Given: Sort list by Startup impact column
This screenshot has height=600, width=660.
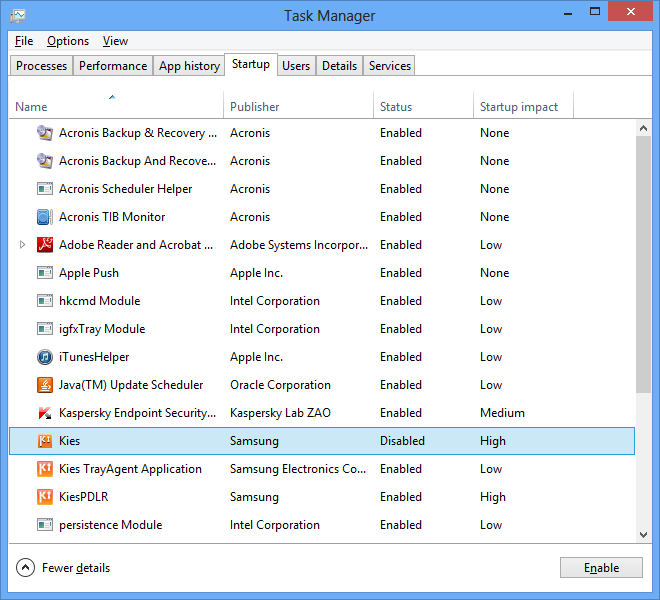Looking at the screenshot, I should pos(519,107).
